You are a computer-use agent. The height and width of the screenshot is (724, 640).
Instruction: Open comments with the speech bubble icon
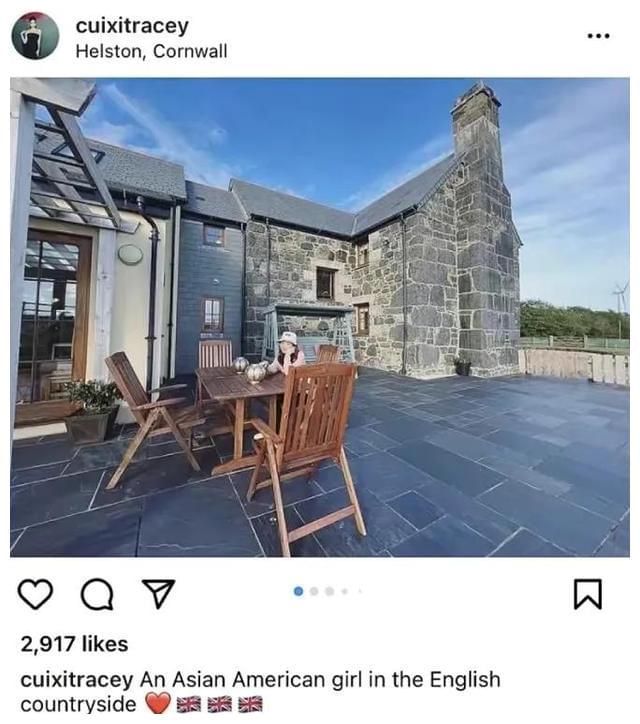click(97, 594)
